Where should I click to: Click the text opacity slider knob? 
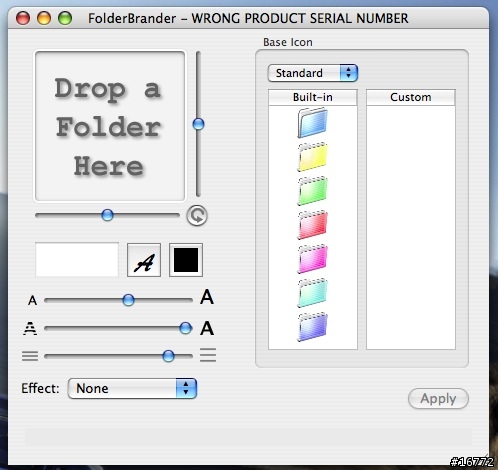pos(186,328)
